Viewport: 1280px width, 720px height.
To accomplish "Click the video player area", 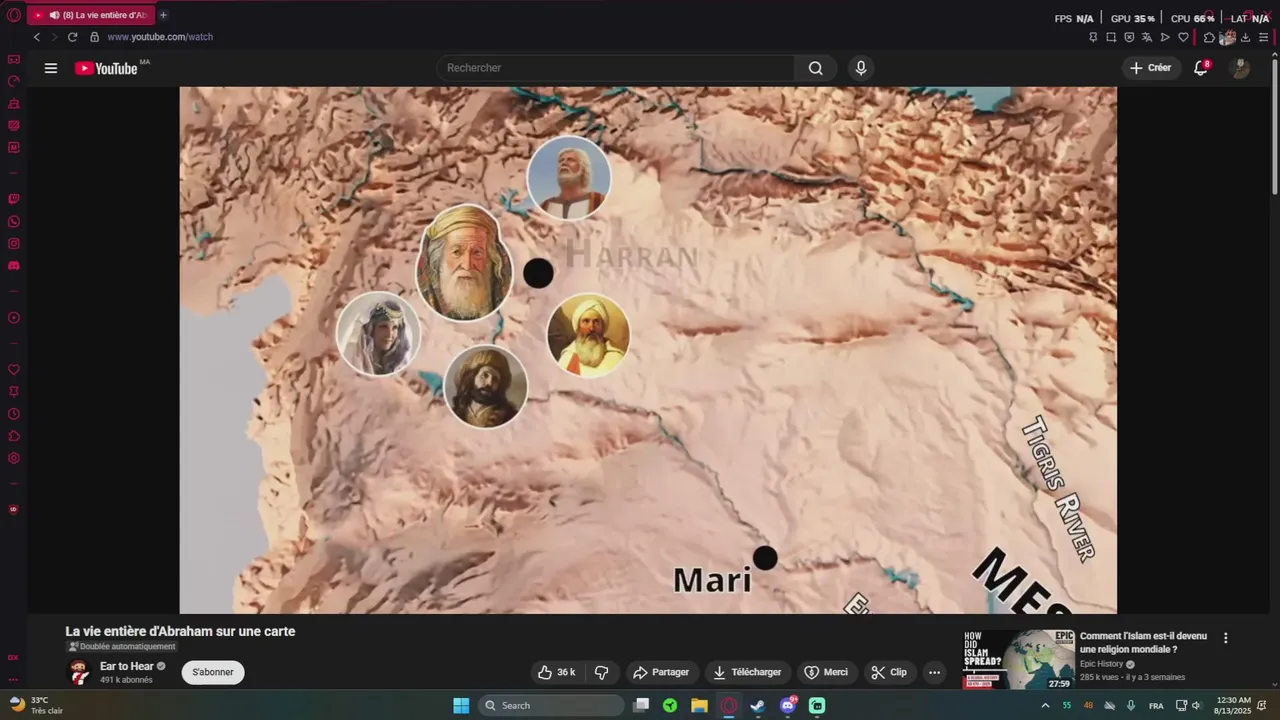I will click(648, 350).
